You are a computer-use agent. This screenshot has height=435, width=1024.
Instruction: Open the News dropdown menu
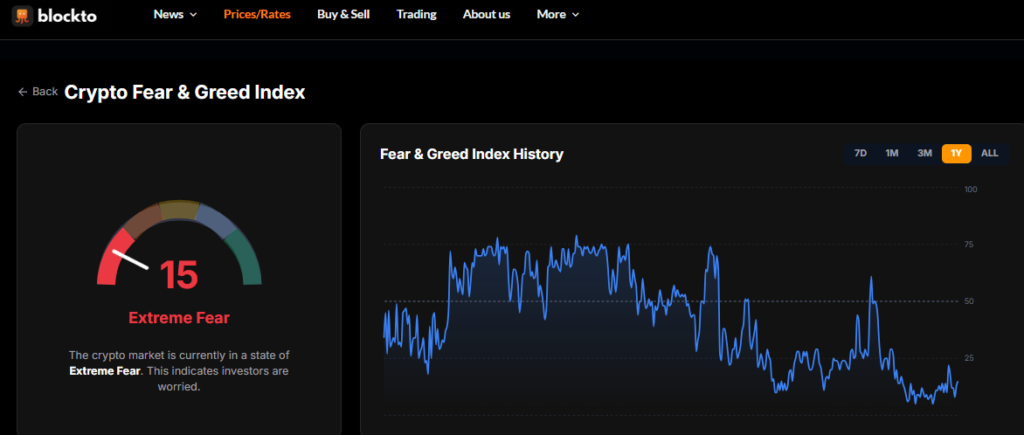[175, 14]
